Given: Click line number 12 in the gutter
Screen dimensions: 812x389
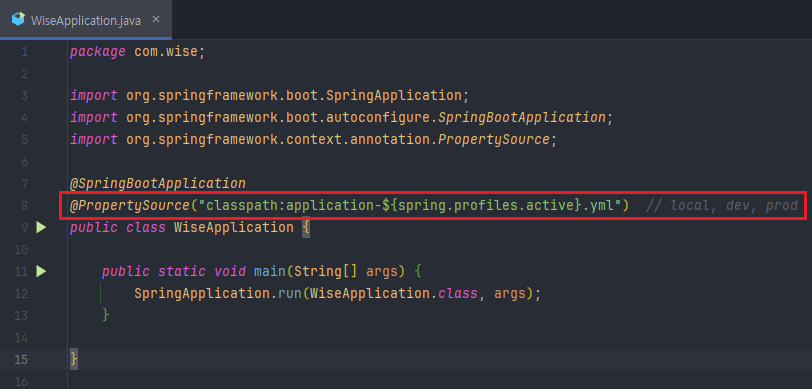Looking at the screenshot, I should coord(22,294).
